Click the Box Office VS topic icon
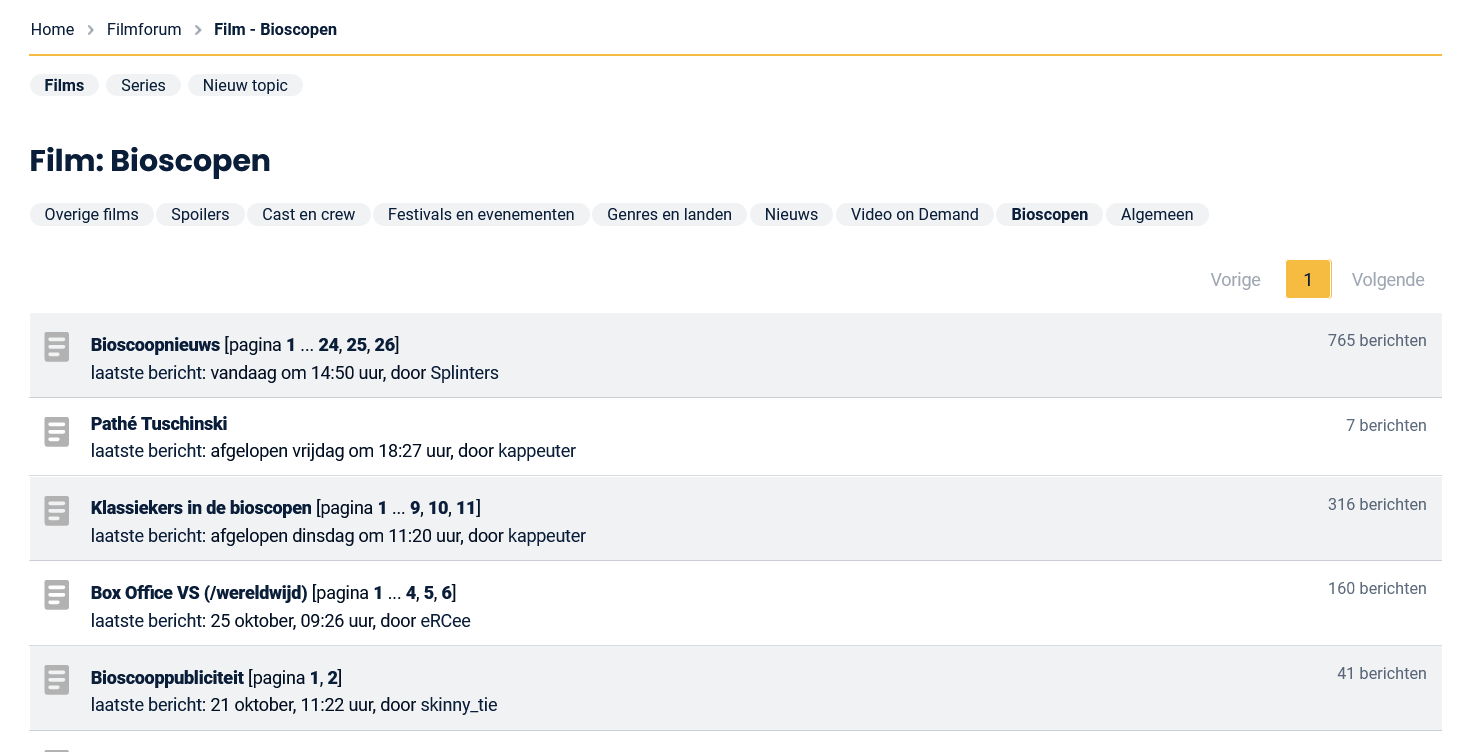 click(x=57, y=595)
